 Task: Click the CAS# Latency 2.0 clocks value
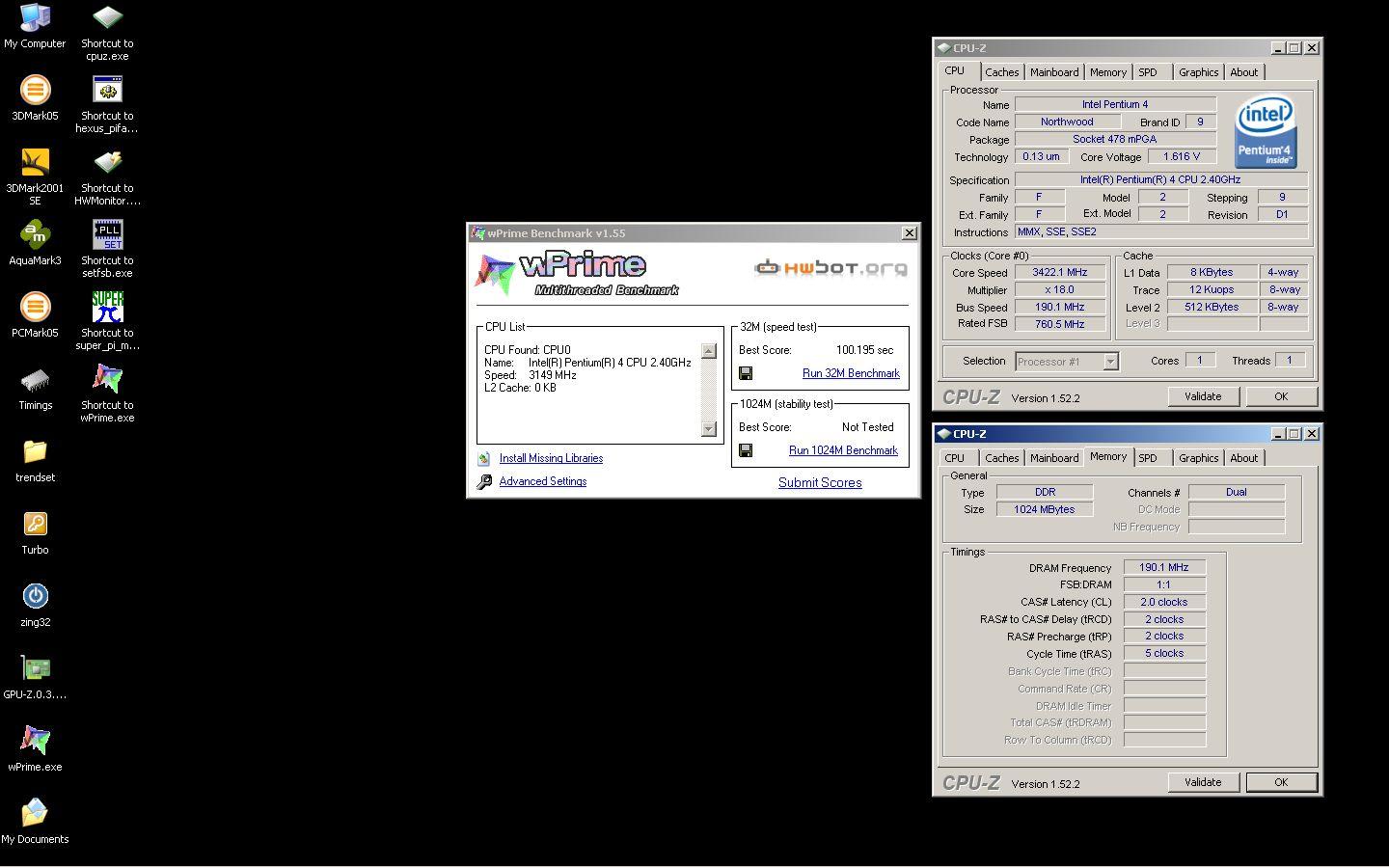tap(1164, 602)
